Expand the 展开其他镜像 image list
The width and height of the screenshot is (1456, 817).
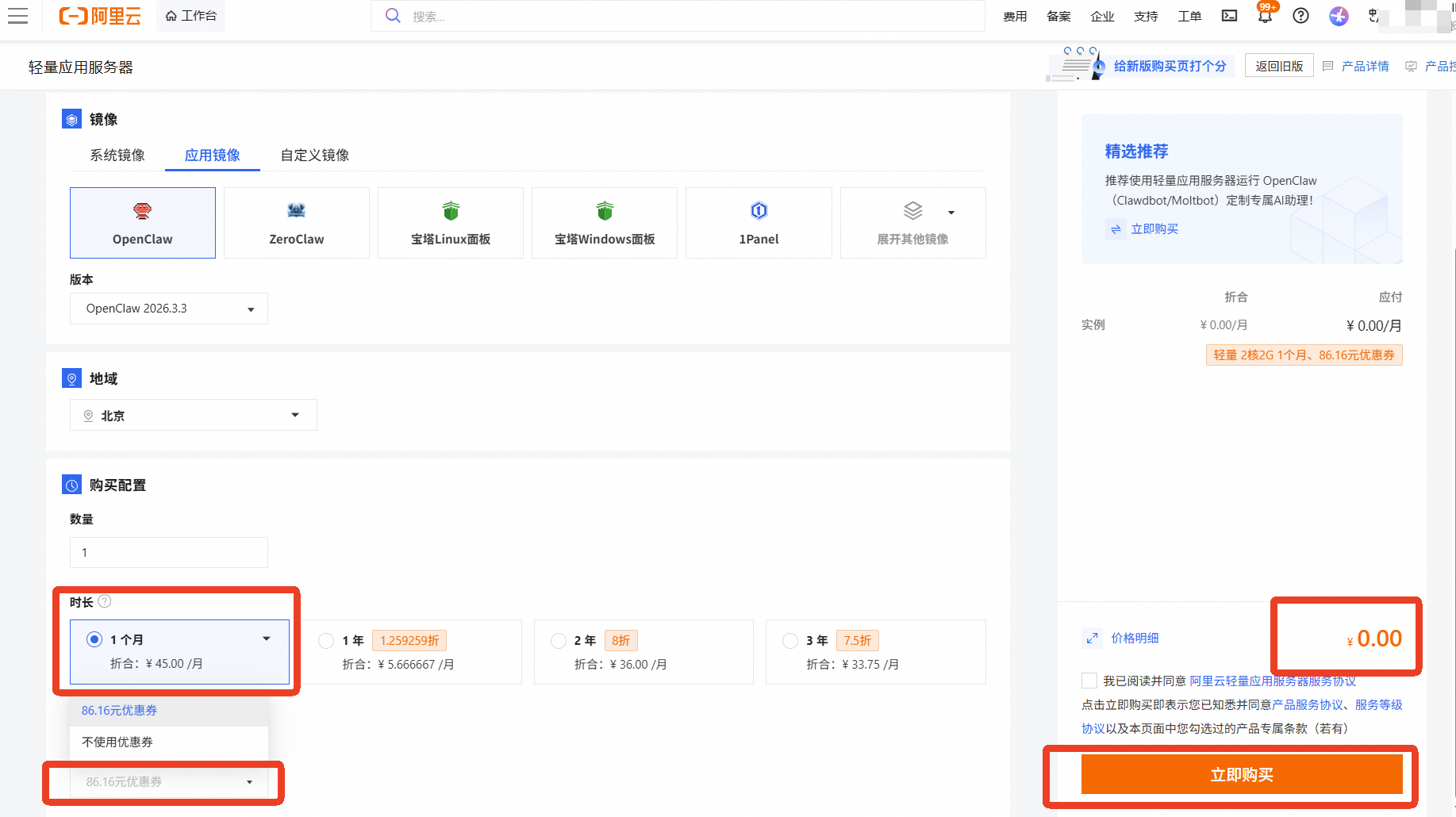tap(912, 223)
